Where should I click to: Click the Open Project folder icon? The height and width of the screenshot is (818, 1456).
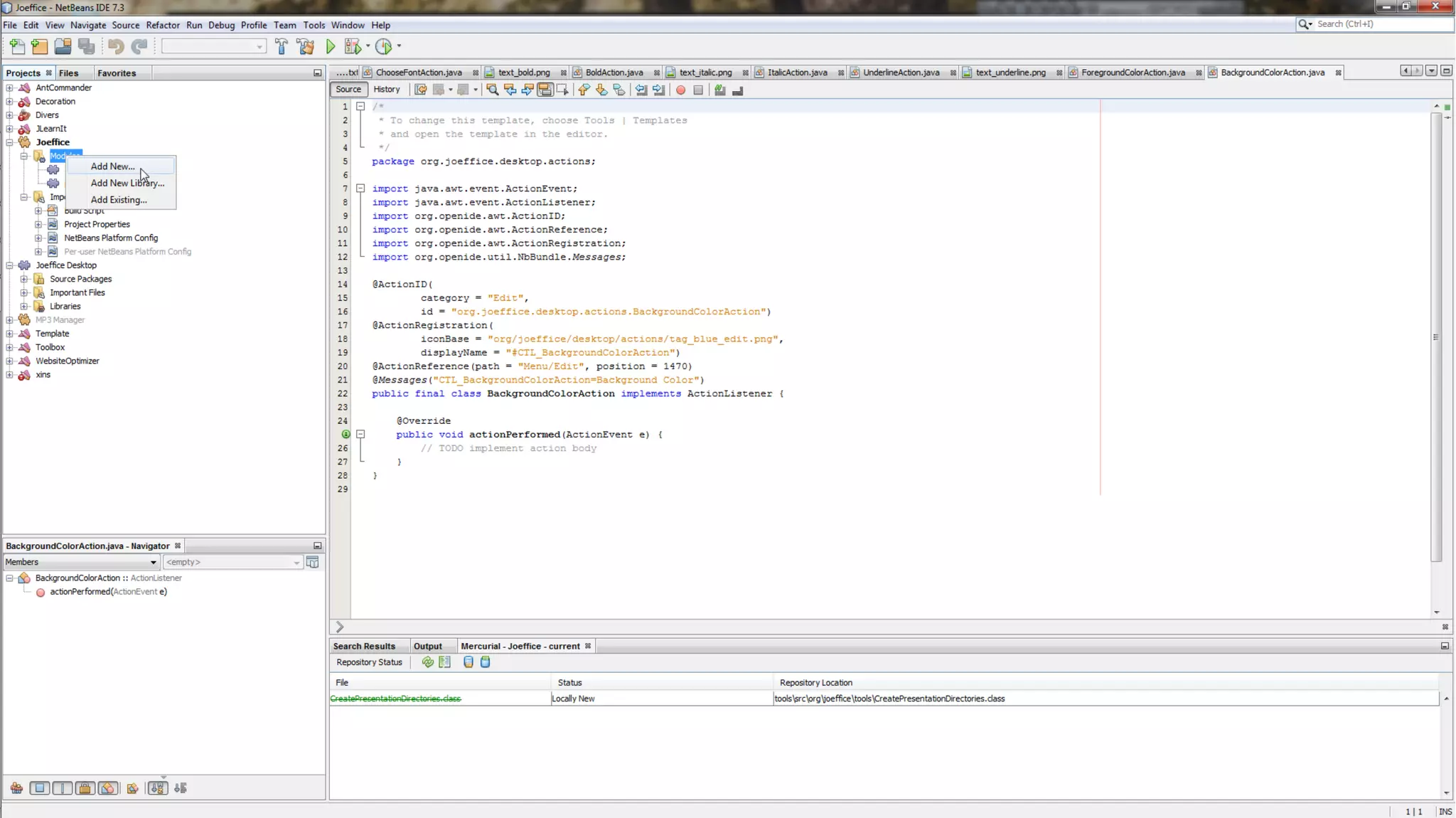click(x=63, y=47)
